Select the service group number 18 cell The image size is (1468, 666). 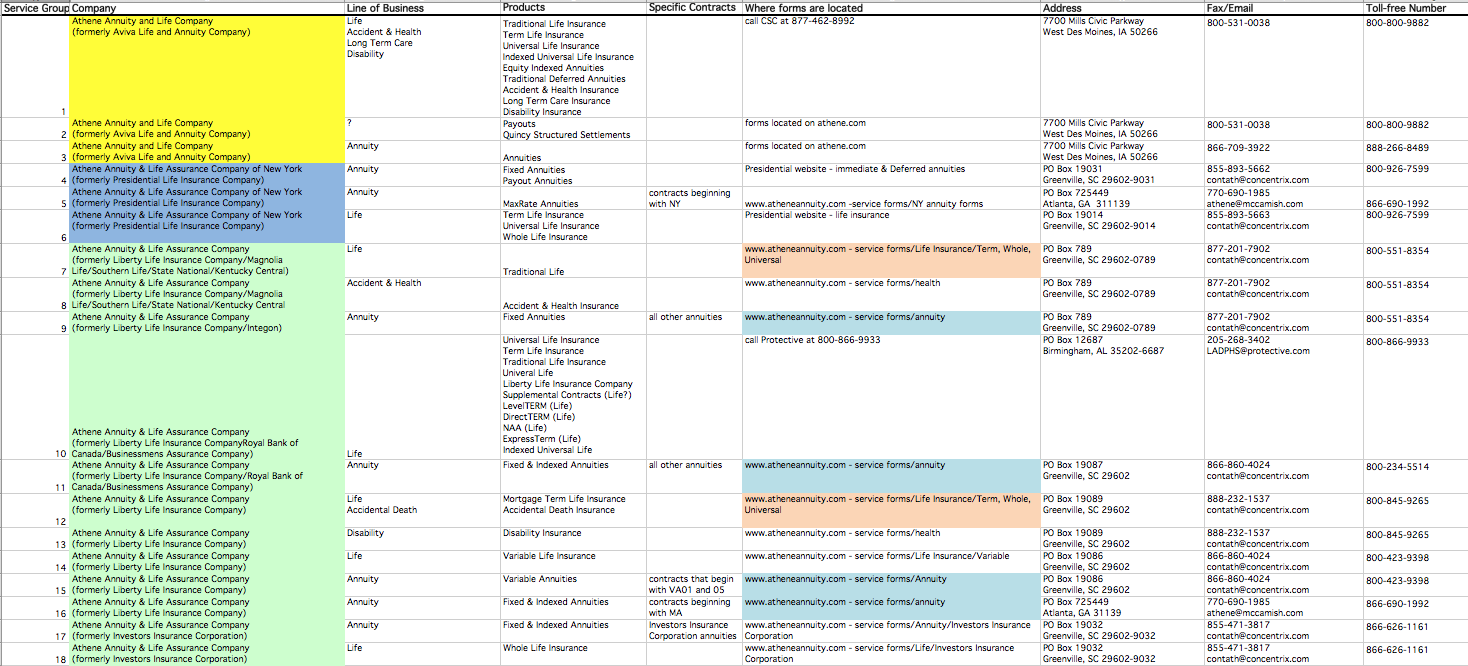coord(35,653)
